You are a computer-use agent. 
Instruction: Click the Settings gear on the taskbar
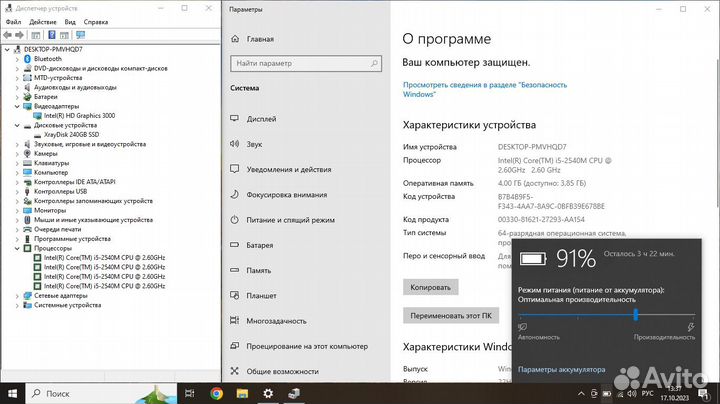click(268, 393)
